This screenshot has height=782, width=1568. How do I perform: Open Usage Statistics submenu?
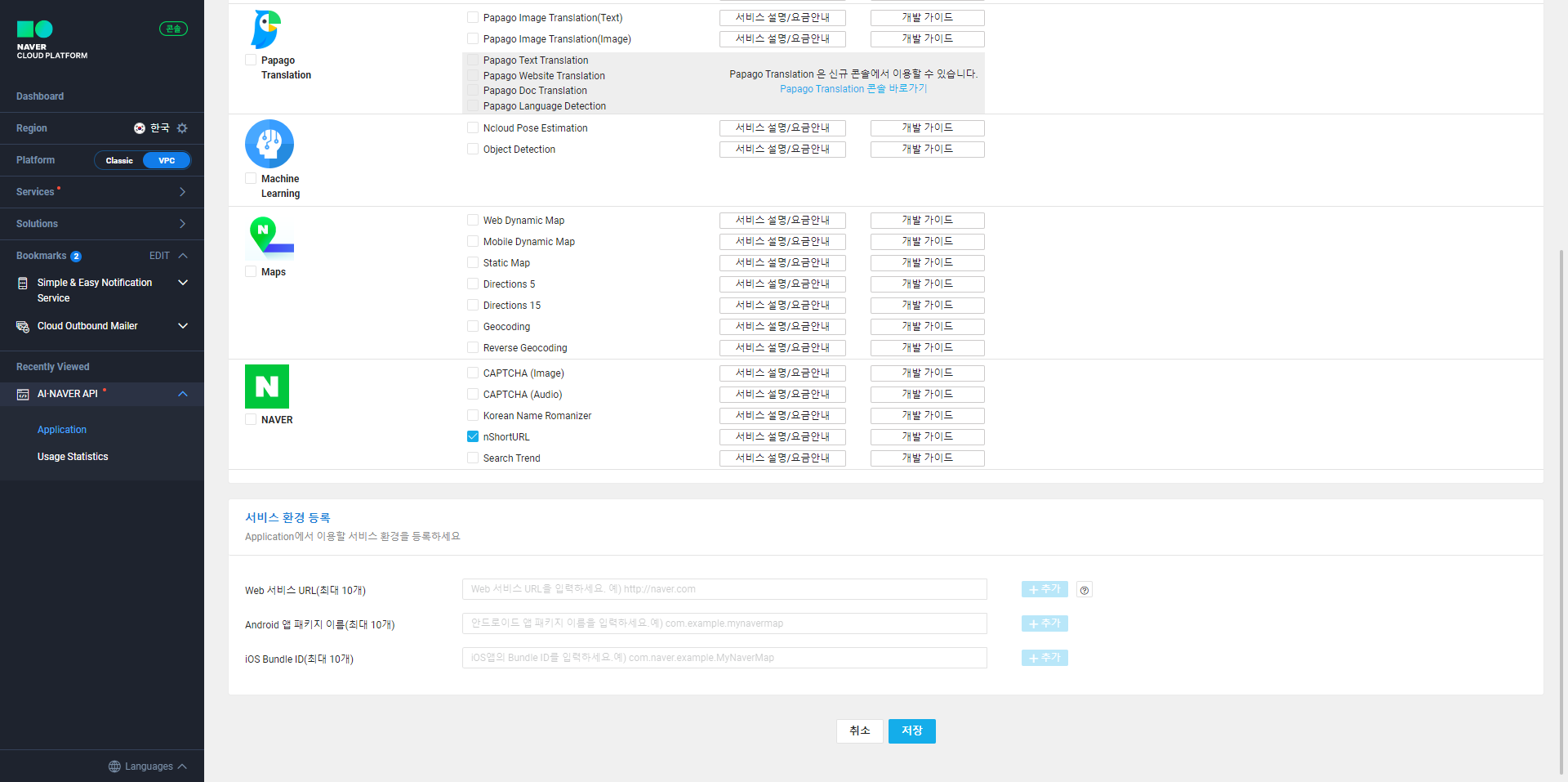pyautogui.click(x=73, y=457)
